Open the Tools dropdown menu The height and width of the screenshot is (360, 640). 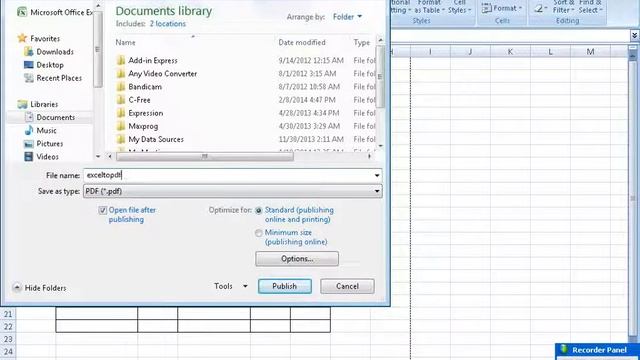point(231,286)
